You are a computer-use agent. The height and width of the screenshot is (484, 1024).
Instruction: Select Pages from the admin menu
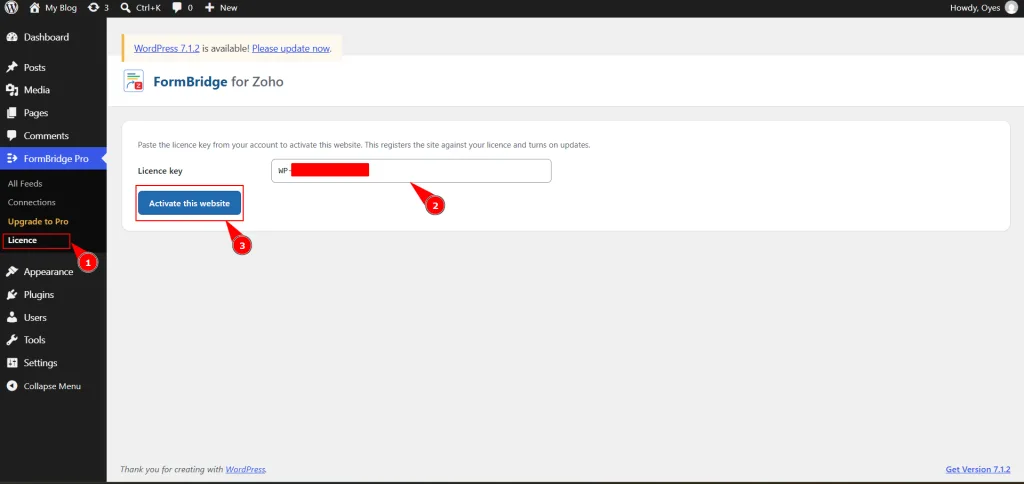click(x=36, y=113)
